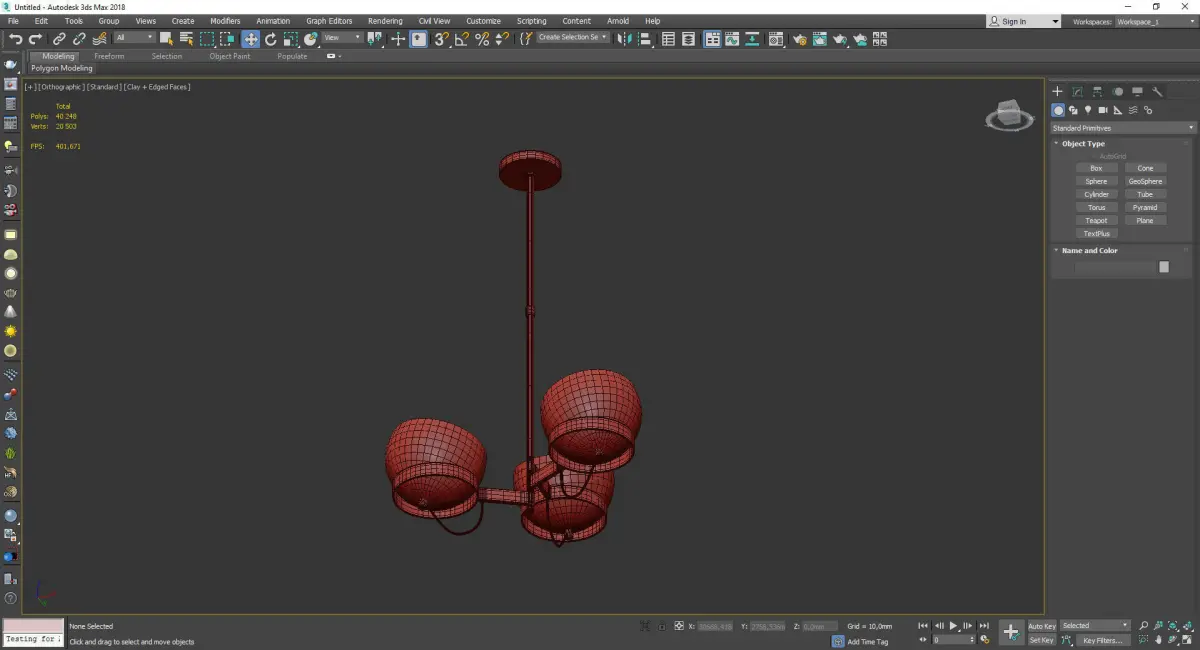Image resolution: width=1200 pixels, height=650 pixels.
Task: Click the Undo arrow icon
Action: [15, 39]
